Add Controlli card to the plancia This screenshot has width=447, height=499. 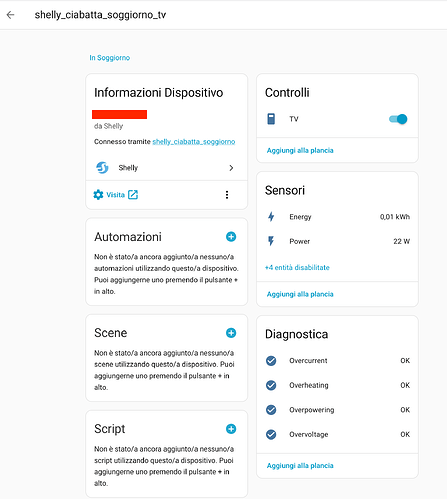(300, 150)
